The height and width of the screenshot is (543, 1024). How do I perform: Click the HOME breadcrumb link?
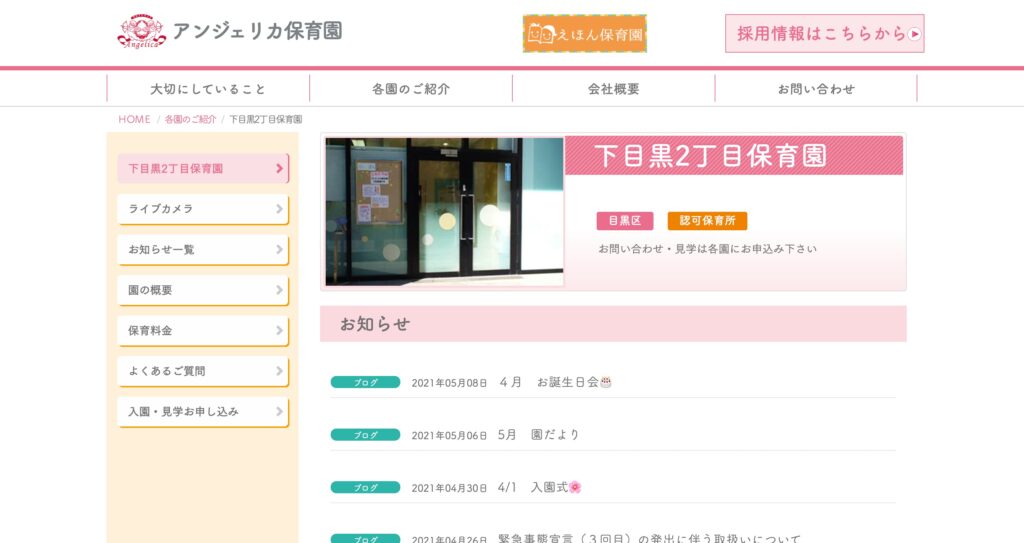pyautogui.click(x=135, y=120)
